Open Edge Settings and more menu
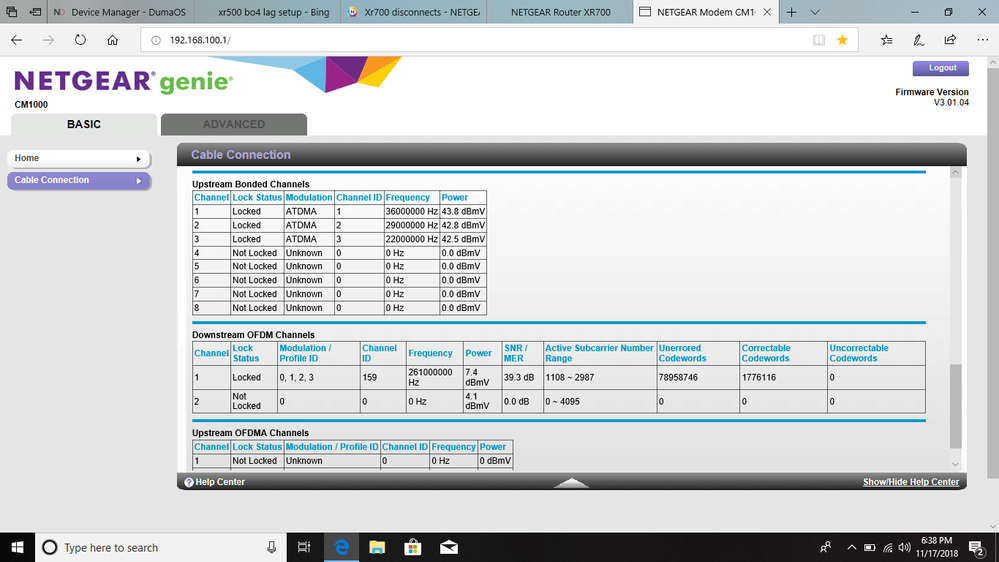 coord(981,40)
